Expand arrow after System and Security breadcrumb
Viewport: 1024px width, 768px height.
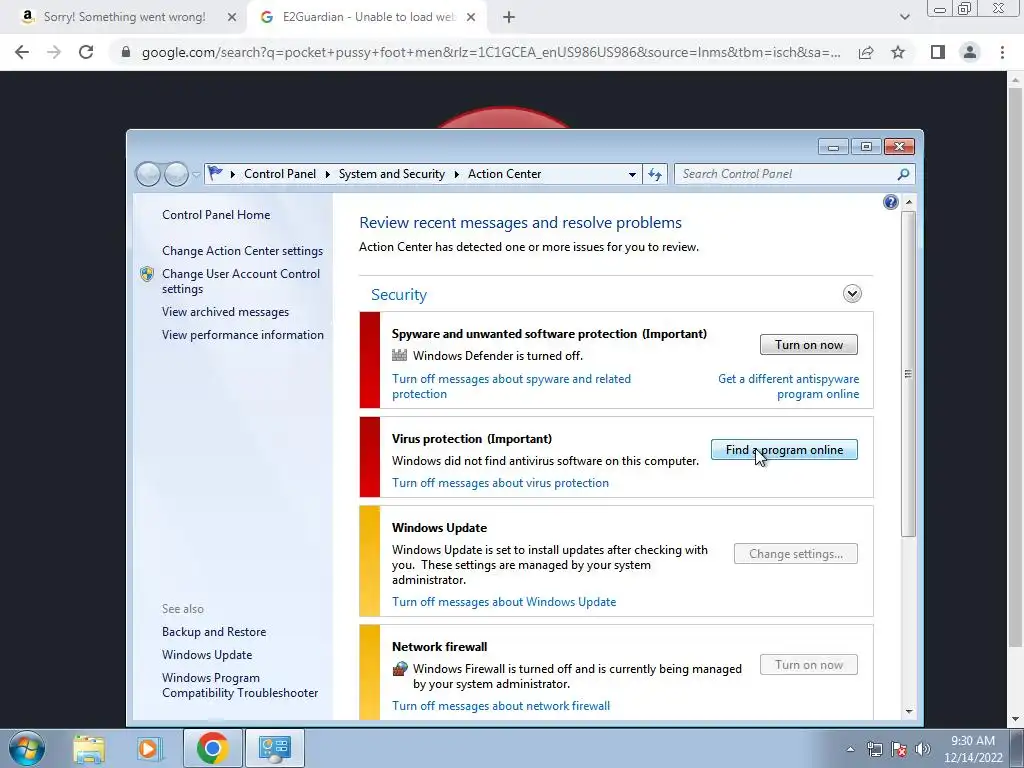click(x=456, y=174)
